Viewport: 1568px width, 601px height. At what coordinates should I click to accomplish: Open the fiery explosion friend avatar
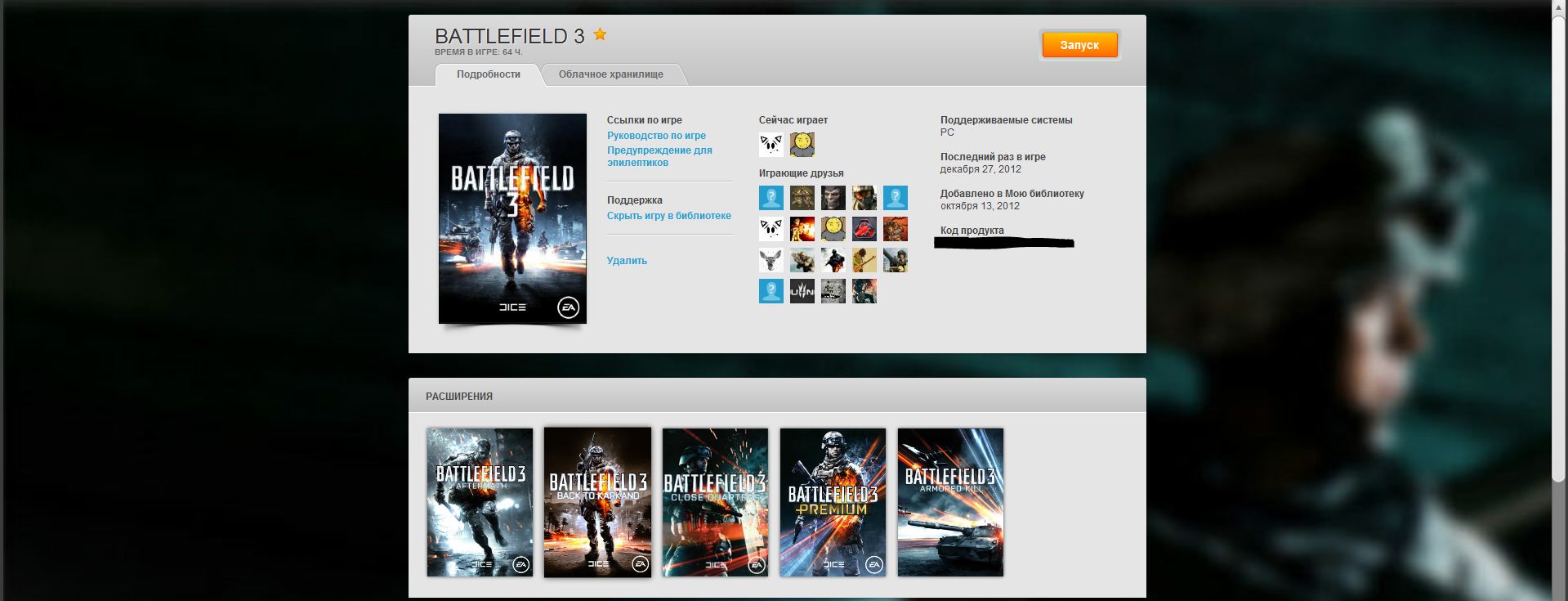(x=802, y=229)
